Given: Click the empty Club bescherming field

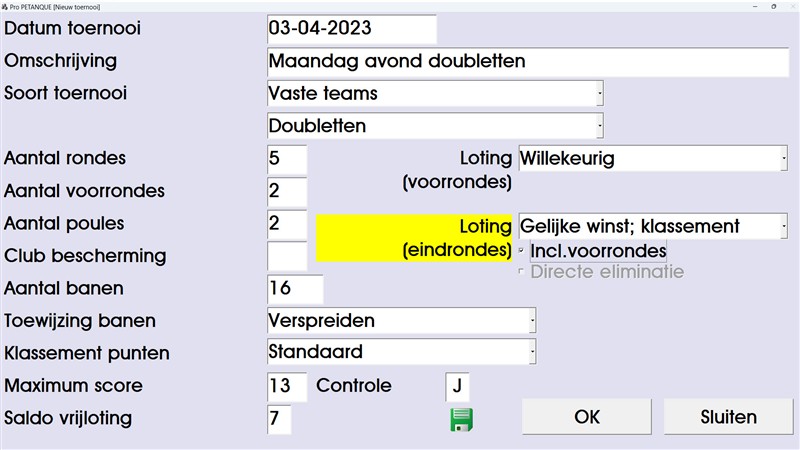Looking at the screenshot, I should pos(287,256).
